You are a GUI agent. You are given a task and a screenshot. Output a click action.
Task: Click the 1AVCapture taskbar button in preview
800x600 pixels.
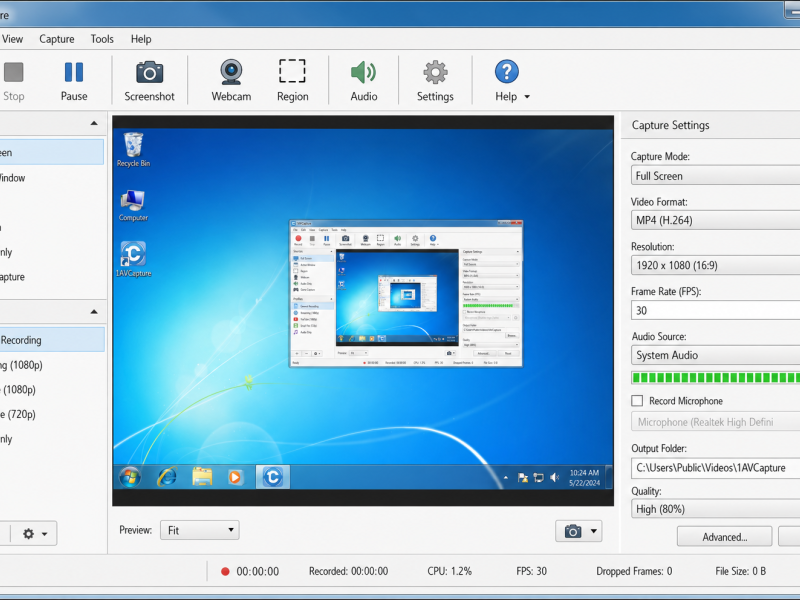(x=272, y=477)
